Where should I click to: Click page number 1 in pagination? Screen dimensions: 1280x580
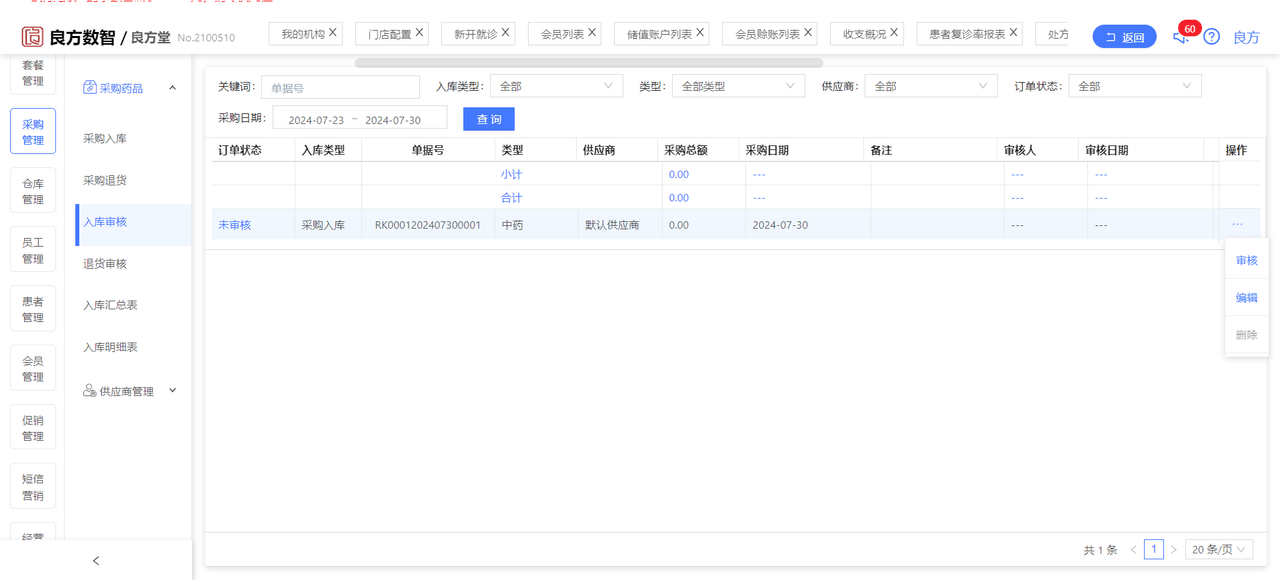(1154, 550)
